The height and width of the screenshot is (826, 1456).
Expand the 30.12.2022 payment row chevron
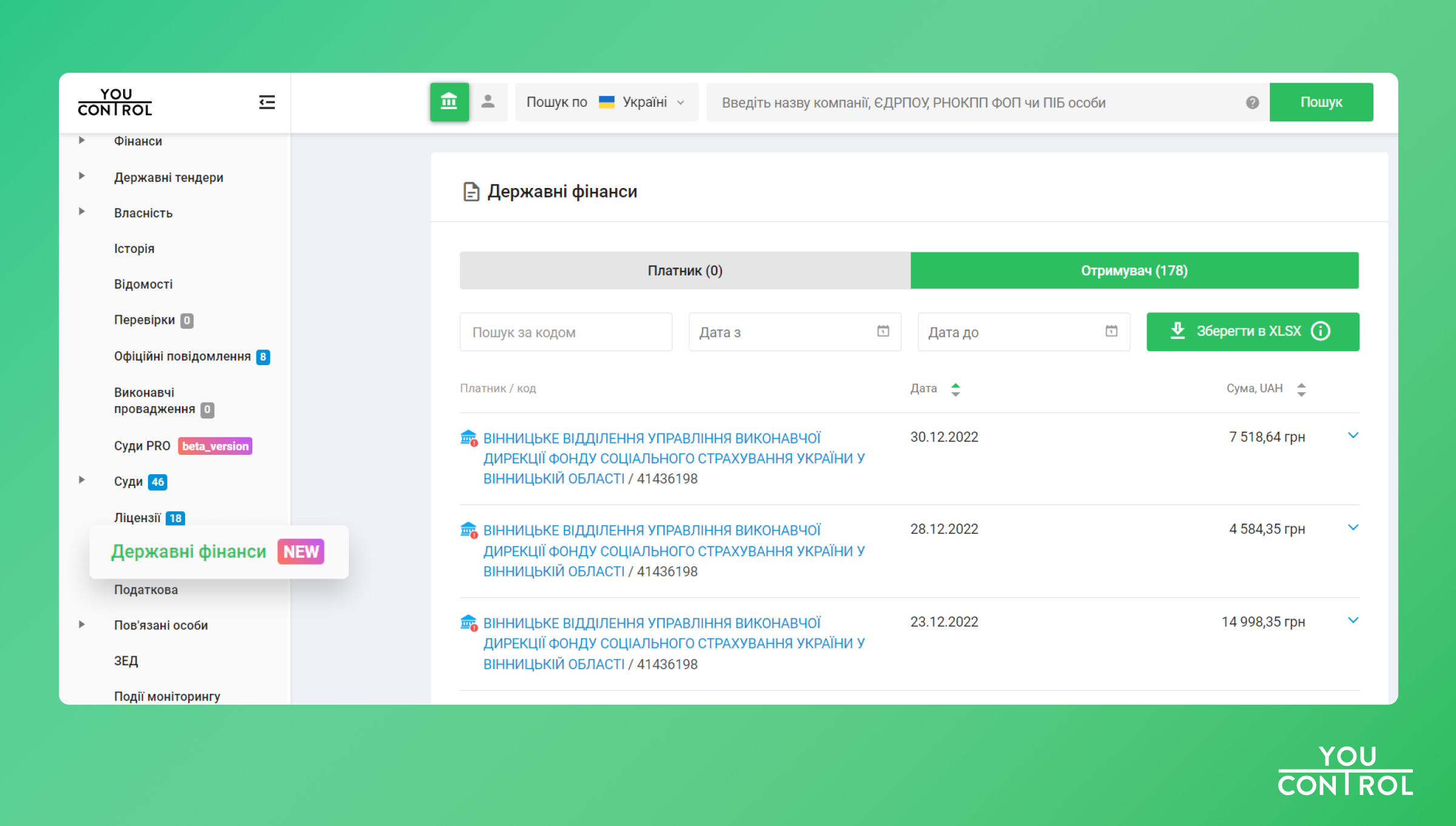click(x=1353, y=435)
